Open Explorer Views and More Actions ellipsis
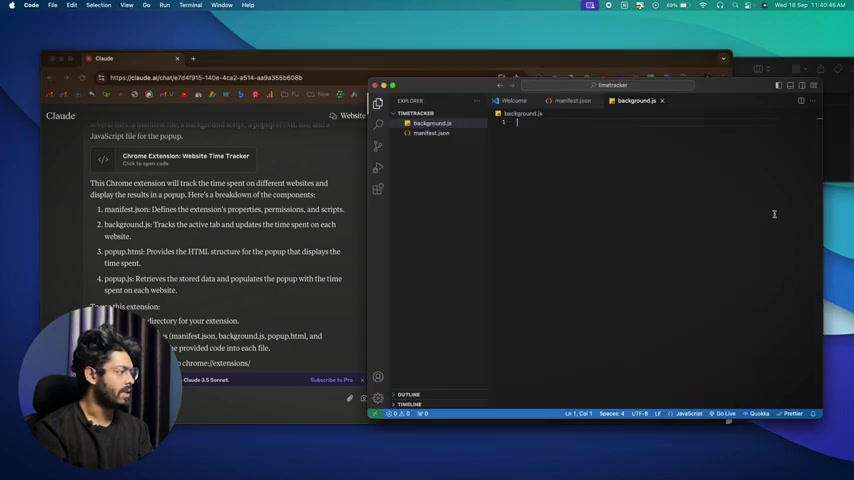The height and width of the screenshot is (480, 854). [477, 101]
